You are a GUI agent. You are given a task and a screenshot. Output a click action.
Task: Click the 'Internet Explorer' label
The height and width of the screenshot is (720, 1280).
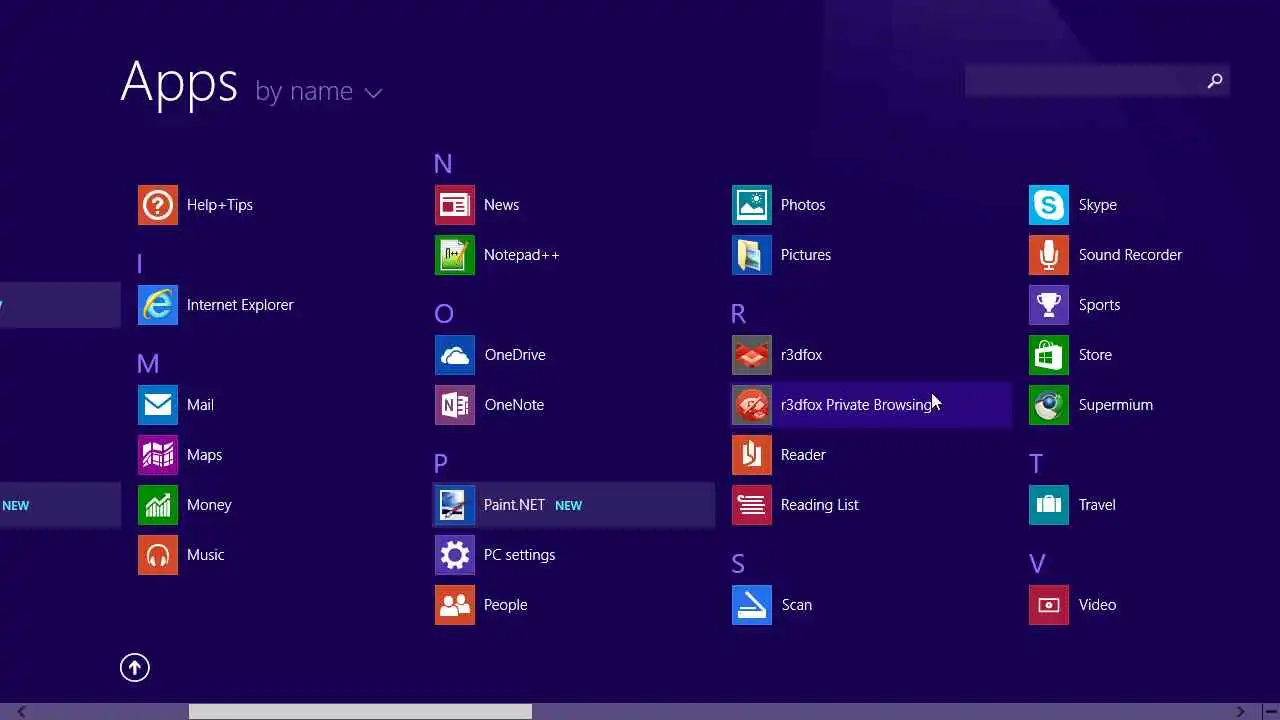coord(240,305)
